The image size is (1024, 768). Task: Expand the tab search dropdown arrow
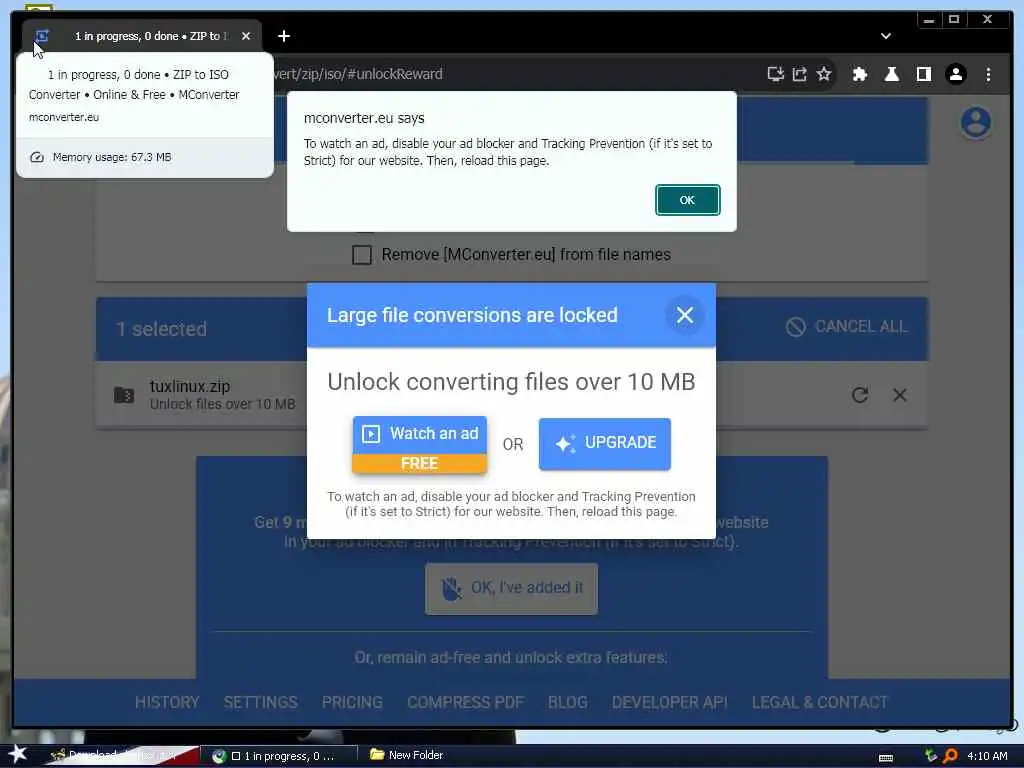885,36
